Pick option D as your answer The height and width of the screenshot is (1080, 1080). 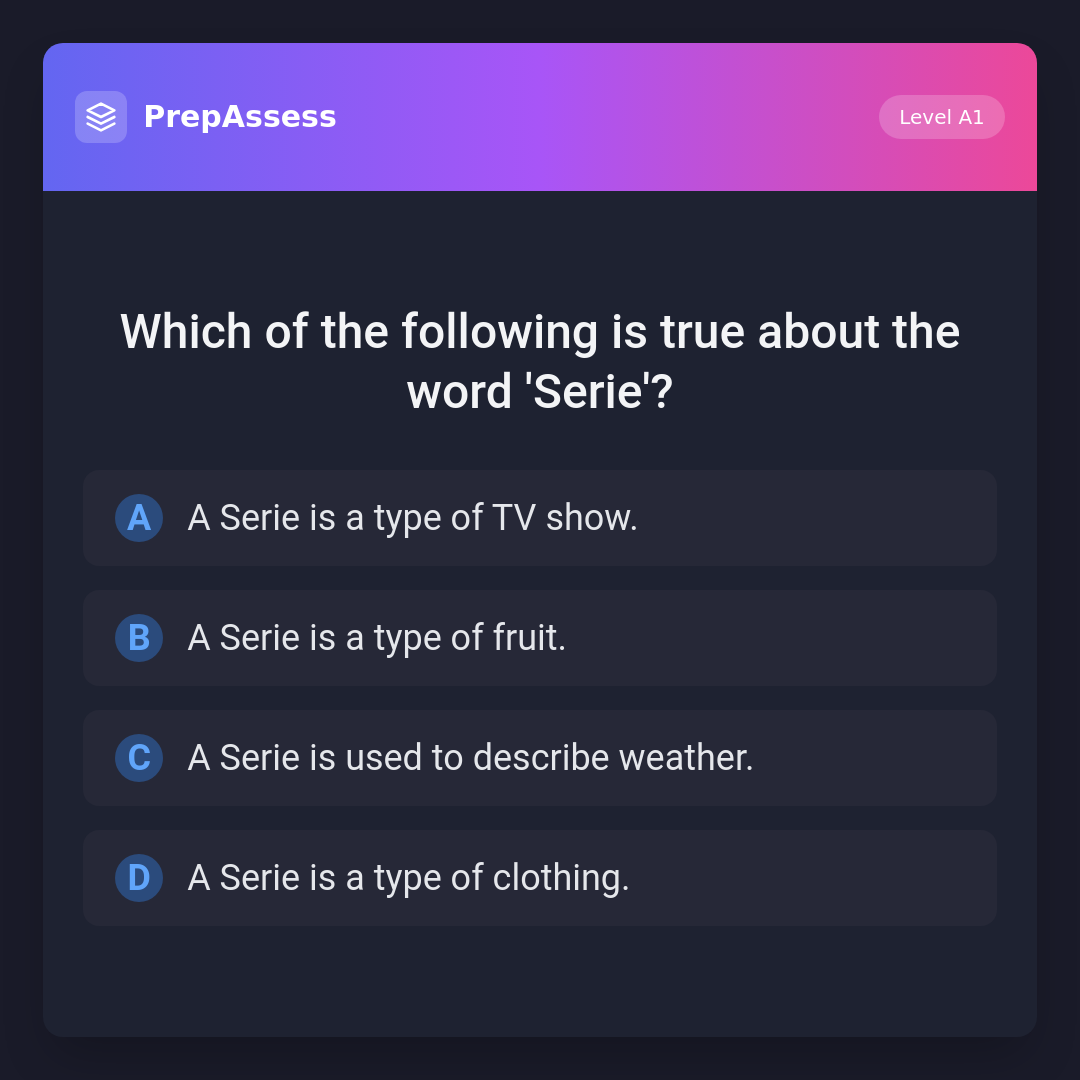pos(540,878)
